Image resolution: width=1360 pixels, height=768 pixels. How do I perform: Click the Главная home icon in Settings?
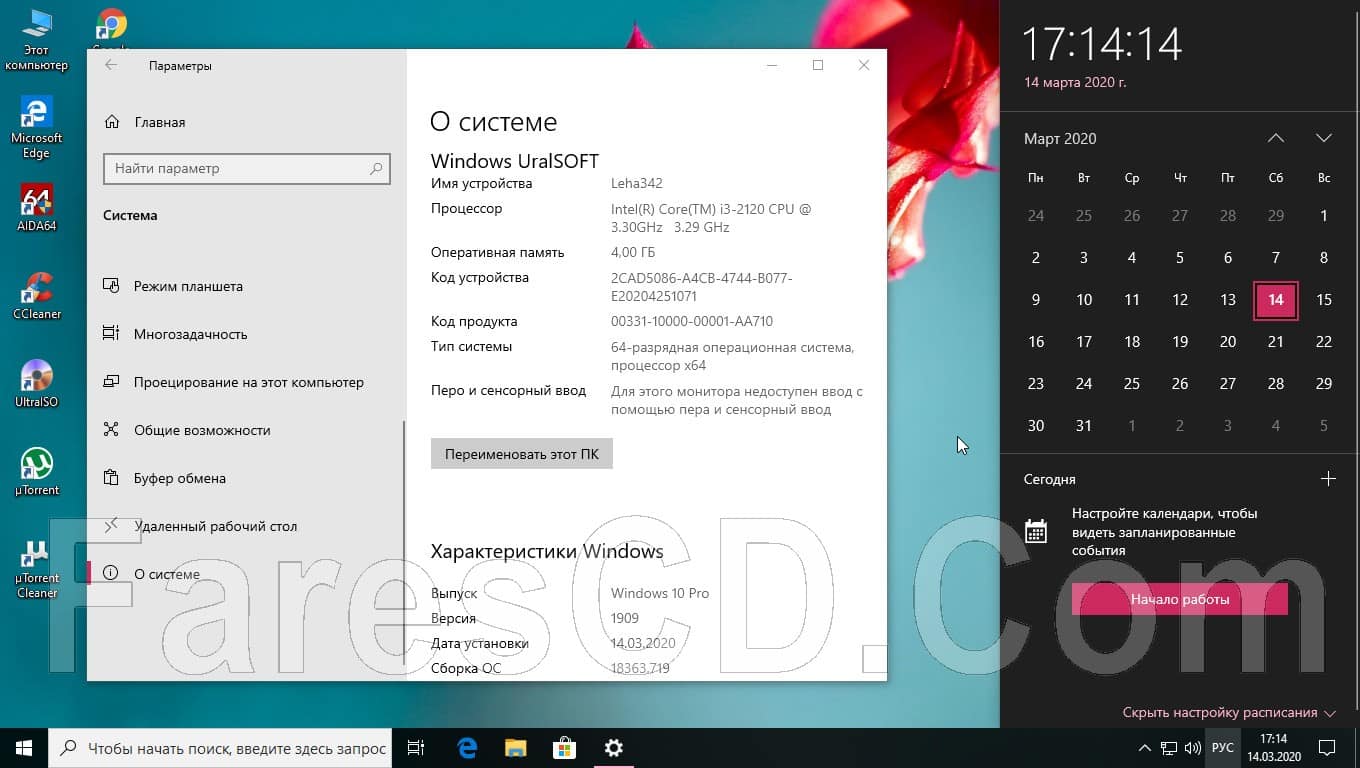coord(112,122)
